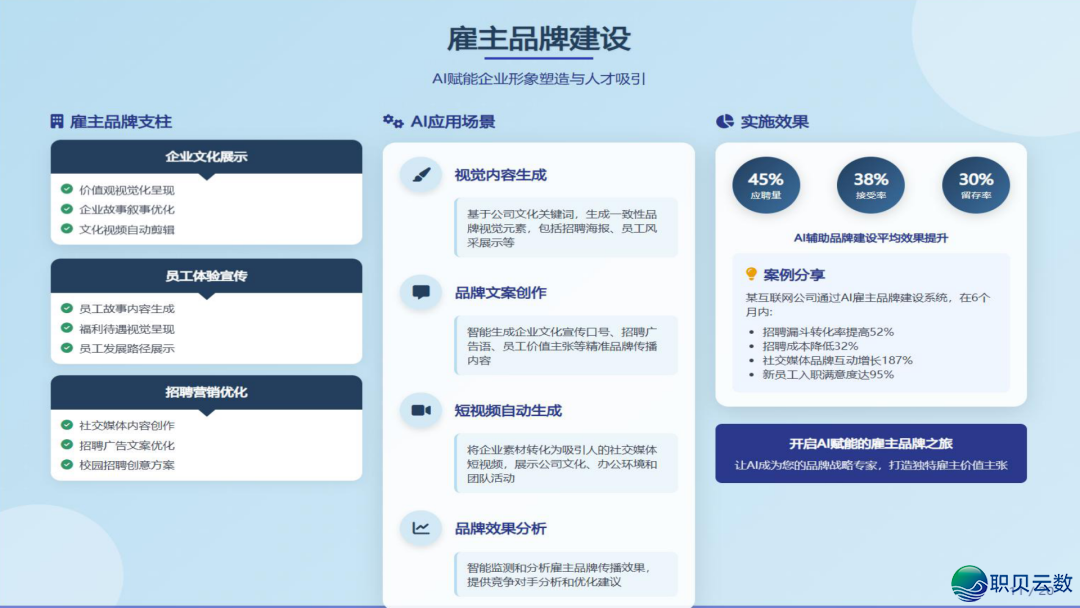Click the bullet 新员工入职满意度达95%

coord(828,375)
